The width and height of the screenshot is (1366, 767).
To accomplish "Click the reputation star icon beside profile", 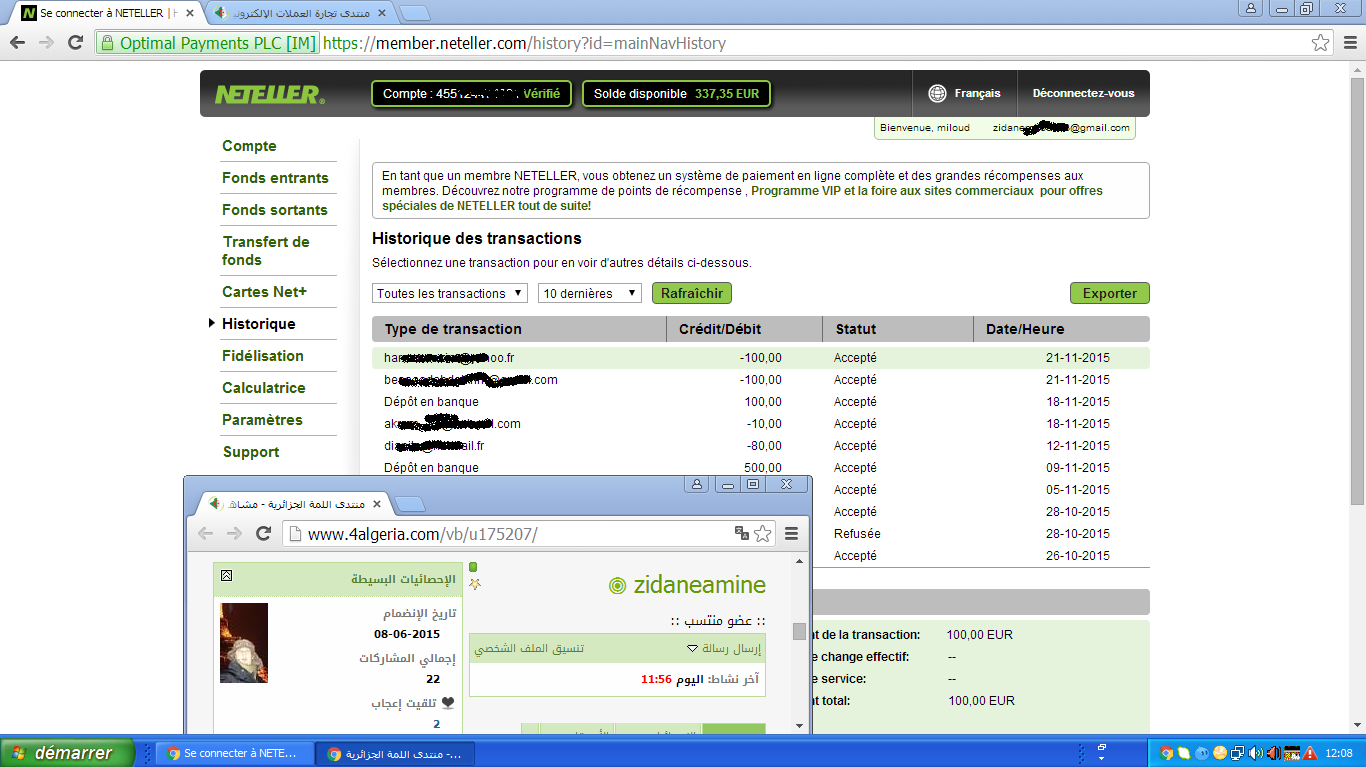I will click(475, 584).
